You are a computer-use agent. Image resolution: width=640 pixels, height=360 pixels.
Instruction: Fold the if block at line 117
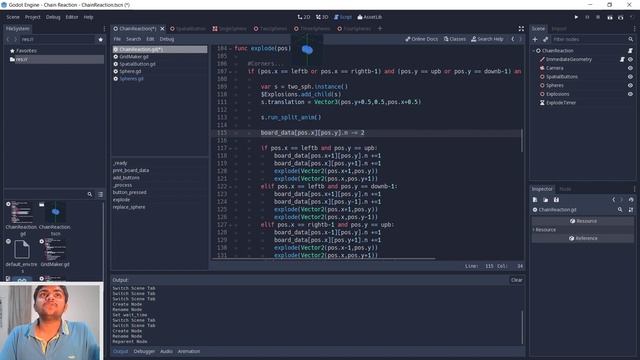[231, 148]
